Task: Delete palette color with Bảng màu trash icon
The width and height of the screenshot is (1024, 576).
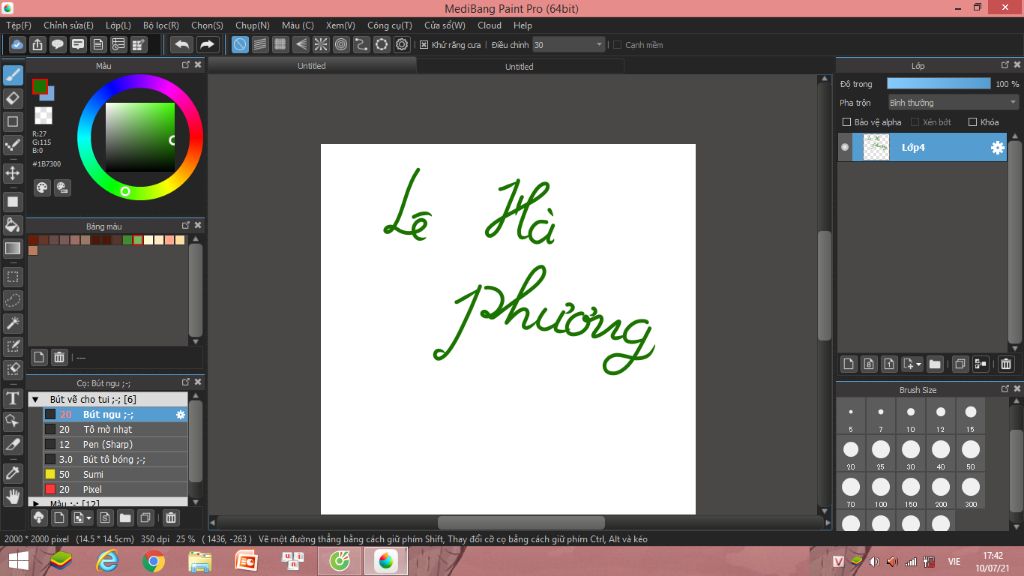Action: point(59,357)
